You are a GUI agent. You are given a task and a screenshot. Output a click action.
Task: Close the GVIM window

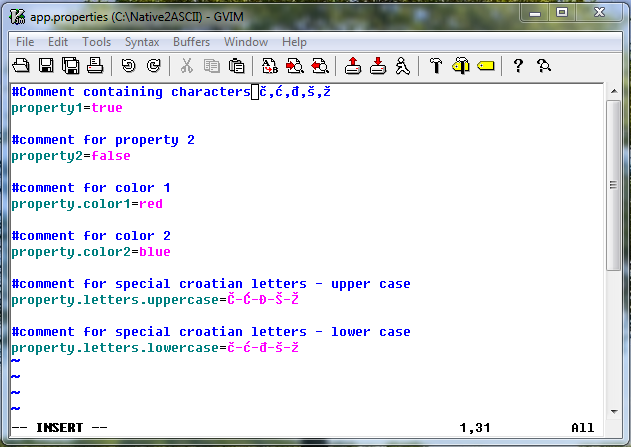tap(599, 13)
